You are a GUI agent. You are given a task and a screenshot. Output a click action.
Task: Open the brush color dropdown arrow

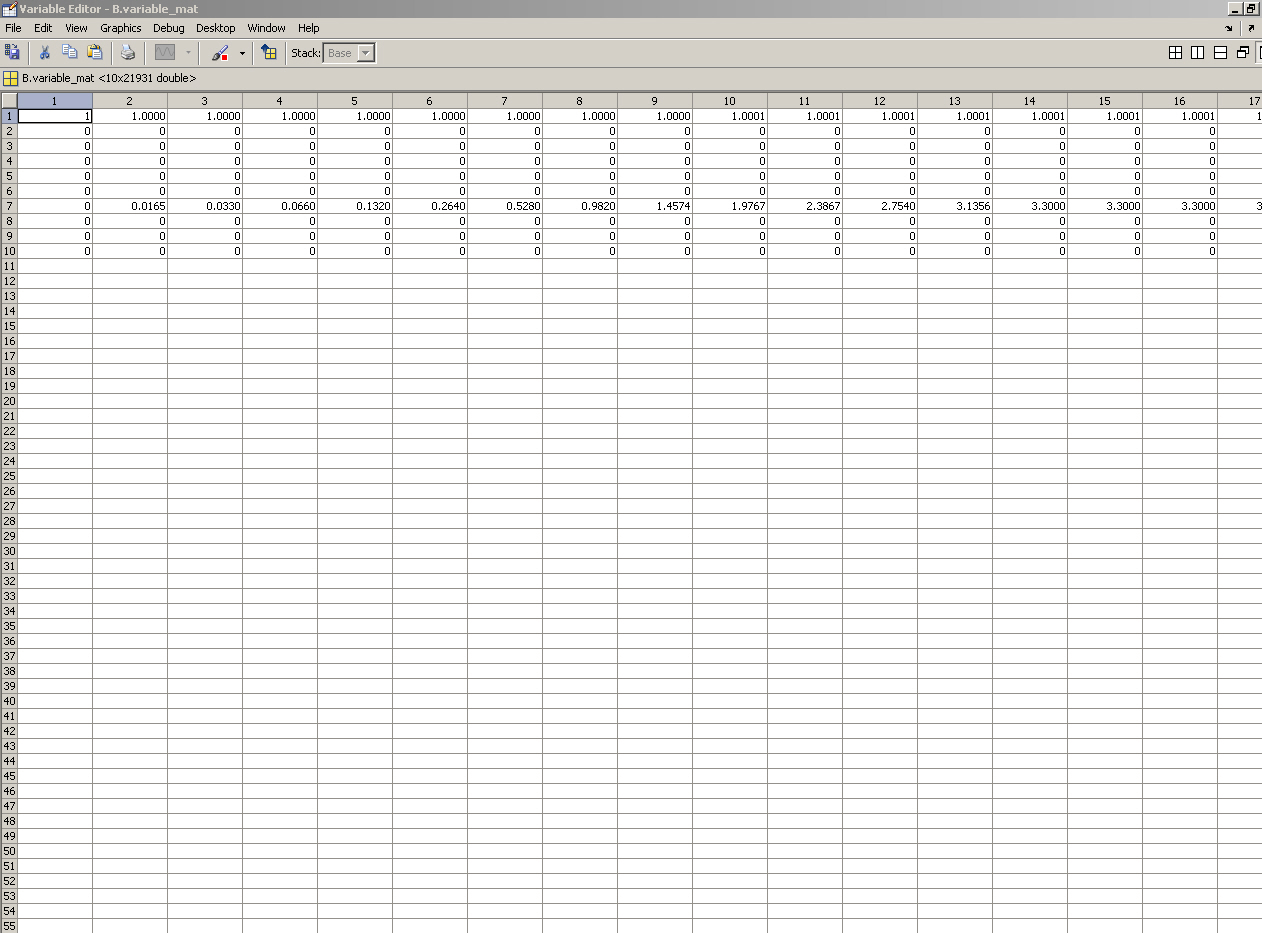point(242,53)
